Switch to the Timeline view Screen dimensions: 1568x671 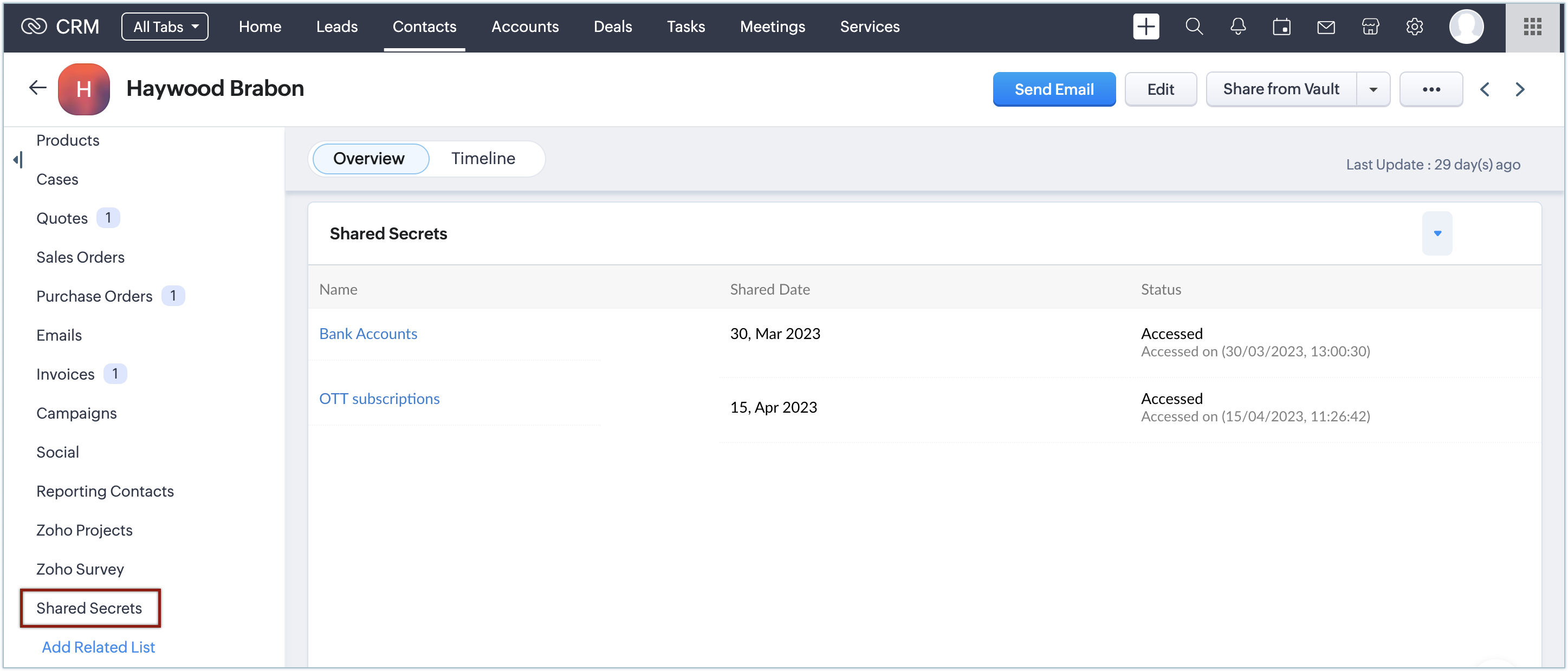483,159
